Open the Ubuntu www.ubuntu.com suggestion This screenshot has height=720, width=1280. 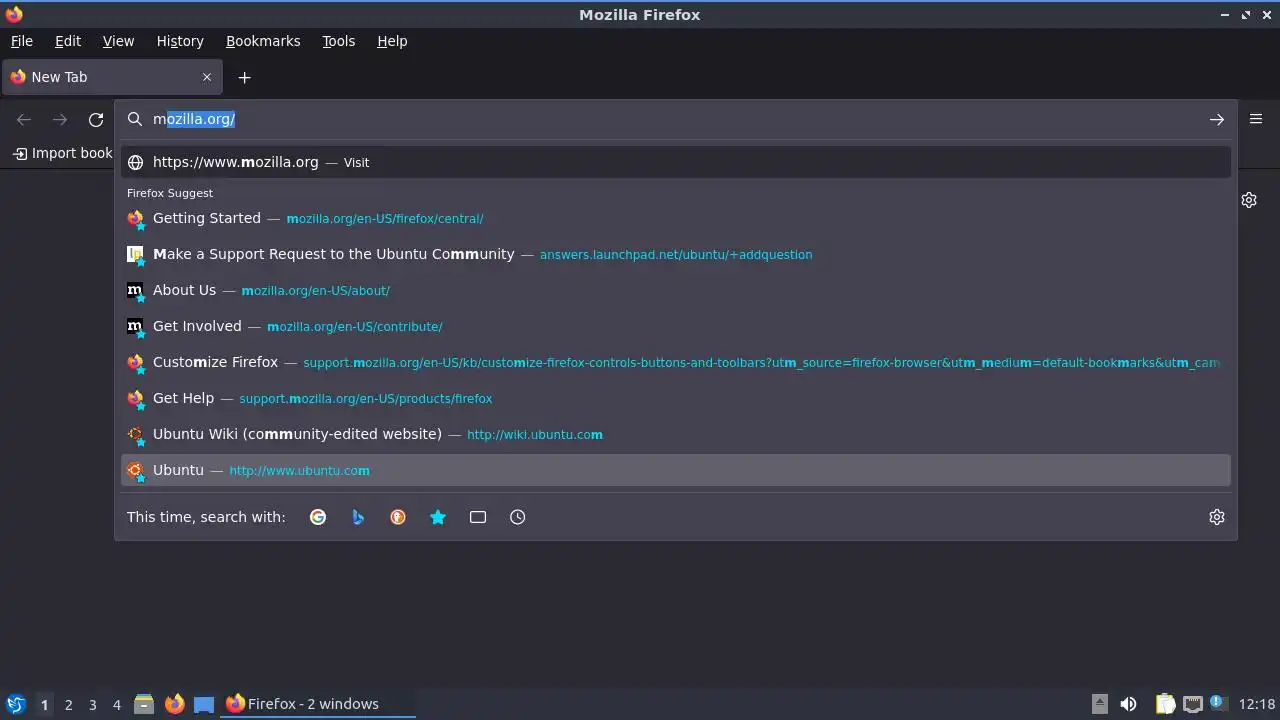pos(676,470)
